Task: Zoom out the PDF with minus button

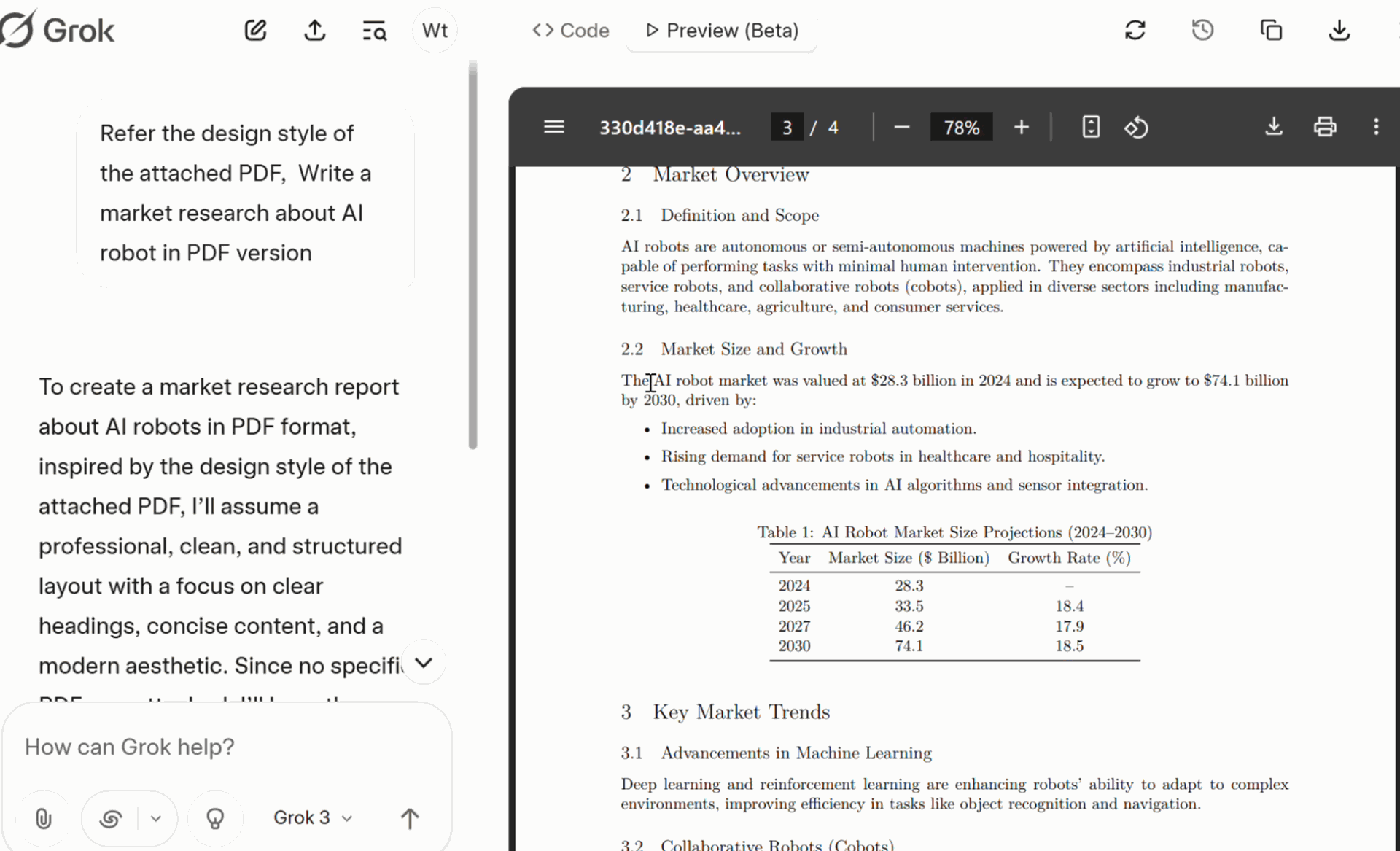Action: [902, 128]
